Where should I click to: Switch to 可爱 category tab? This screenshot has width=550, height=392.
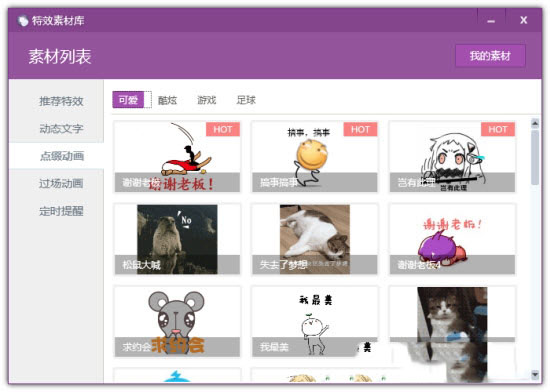point(128,100)
